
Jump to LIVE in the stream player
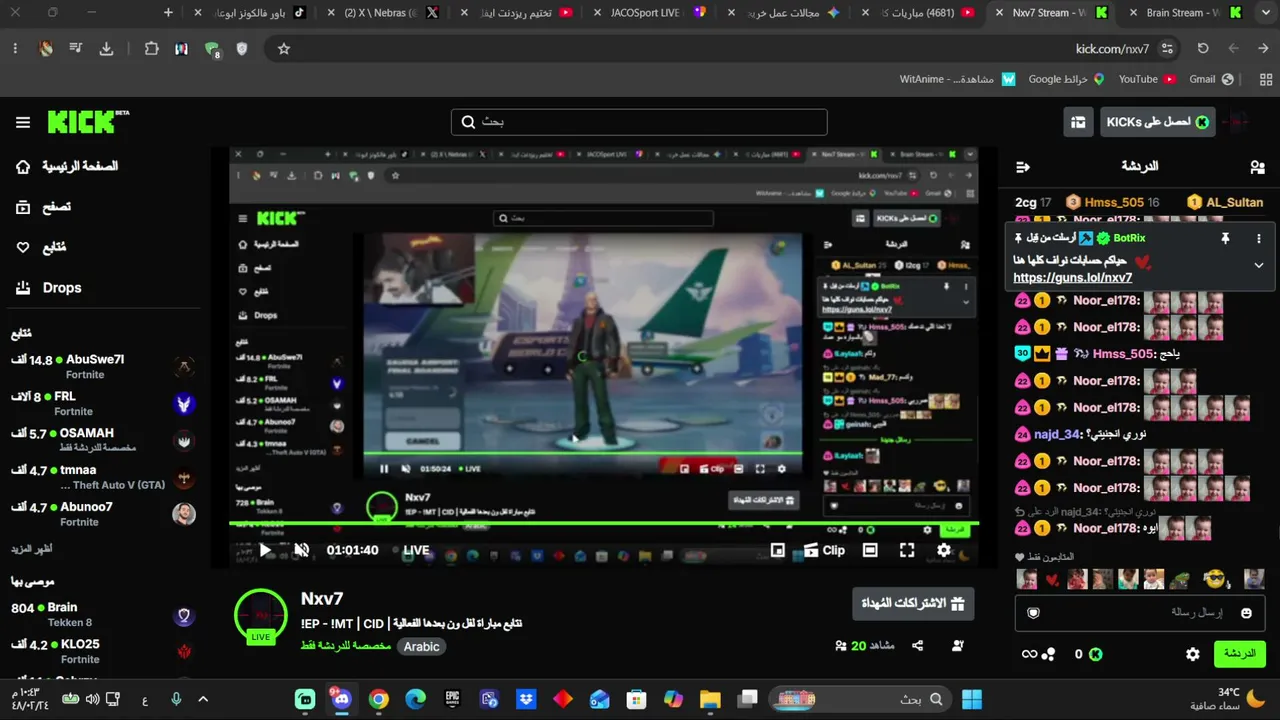tap(410, 550)
